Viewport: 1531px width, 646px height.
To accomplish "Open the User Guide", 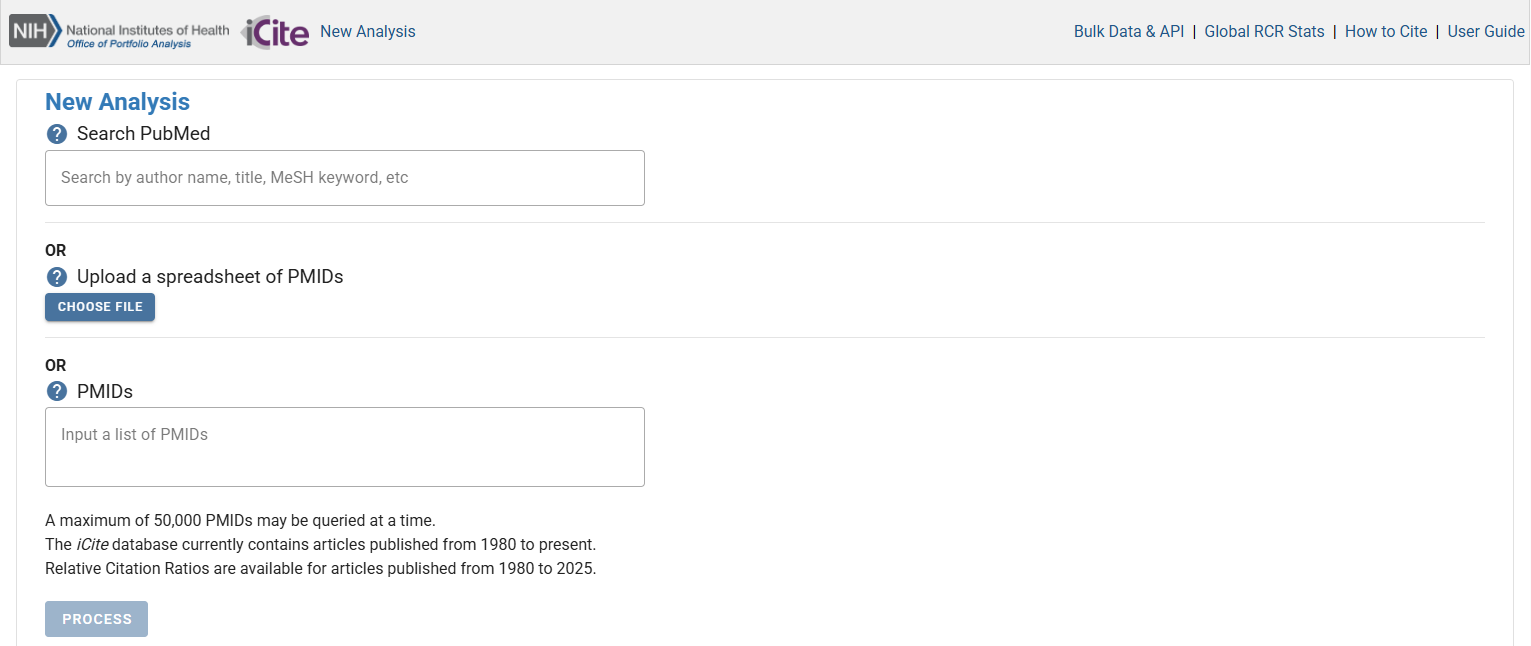I will point(1486,31).
